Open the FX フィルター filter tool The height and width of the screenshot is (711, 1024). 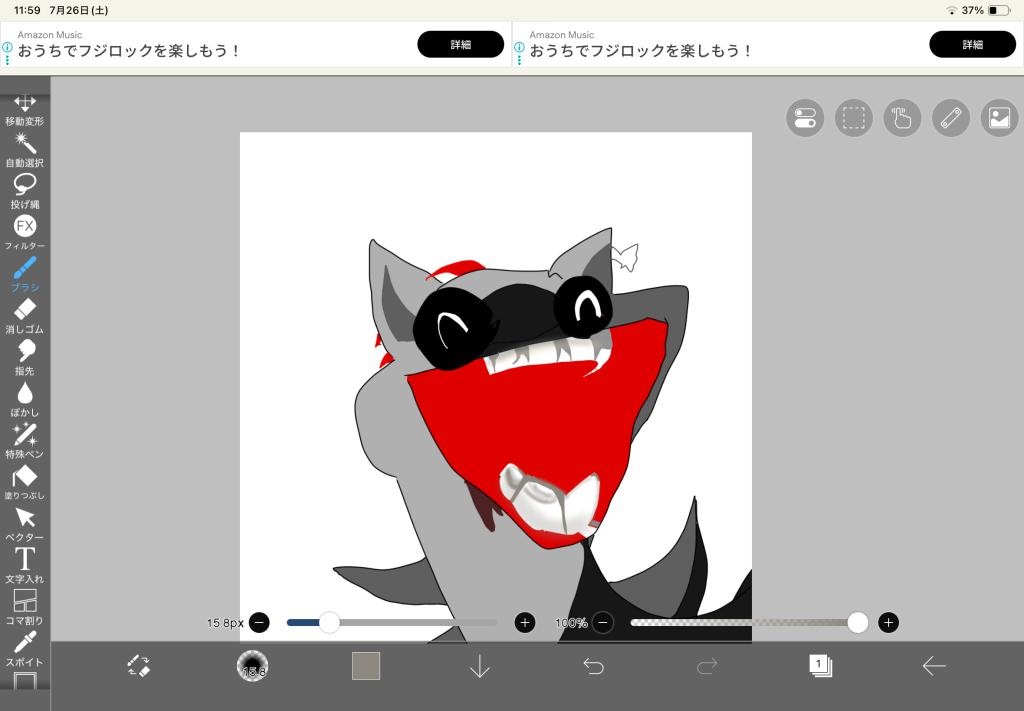tap(25, 231)
